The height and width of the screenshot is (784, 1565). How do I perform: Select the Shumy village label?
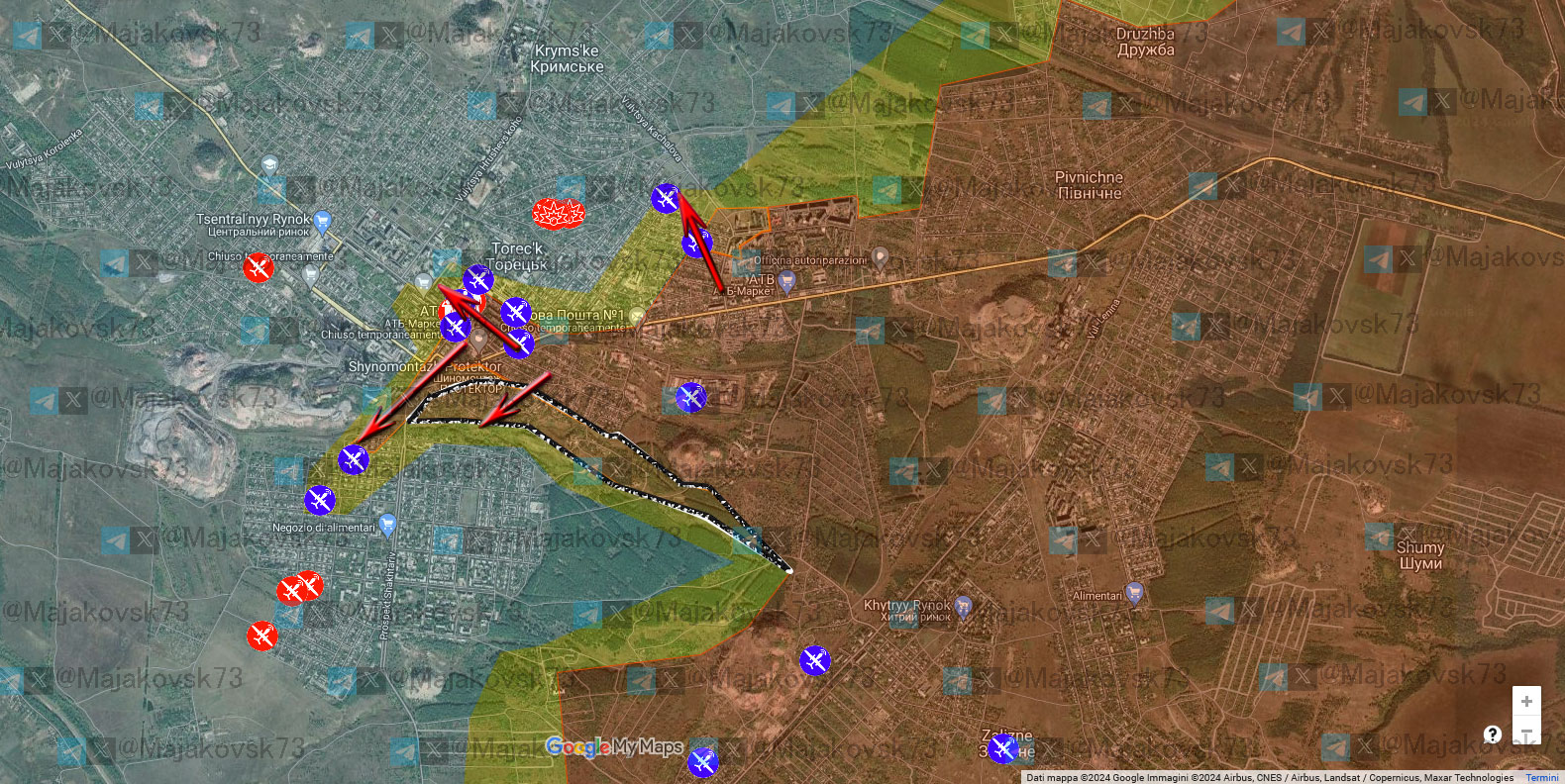coord(1420,555)
